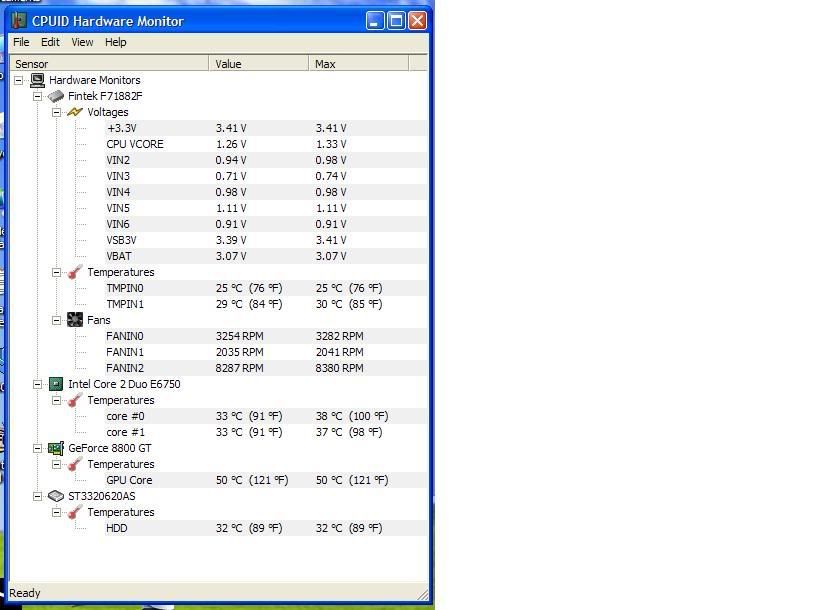Collapse the Voltages tree node
This screenshot has width=840, height=610.
coord(57,112)
